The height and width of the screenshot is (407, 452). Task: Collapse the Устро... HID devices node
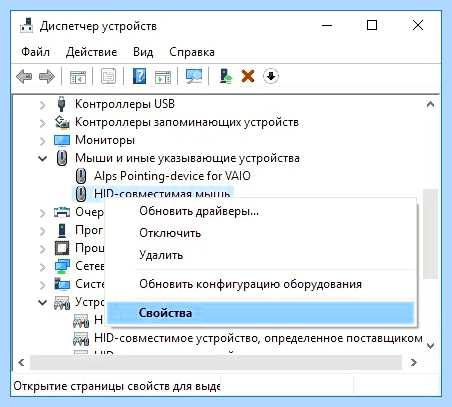click(x=42, y=302)
